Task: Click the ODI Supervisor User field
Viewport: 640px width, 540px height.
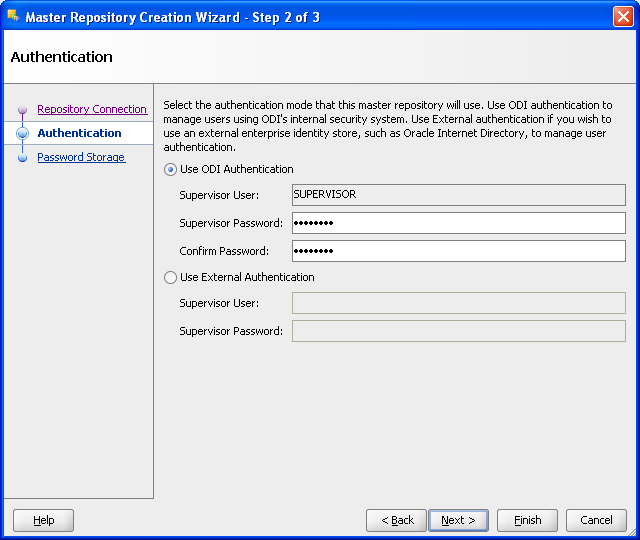Action: (459, 195)
